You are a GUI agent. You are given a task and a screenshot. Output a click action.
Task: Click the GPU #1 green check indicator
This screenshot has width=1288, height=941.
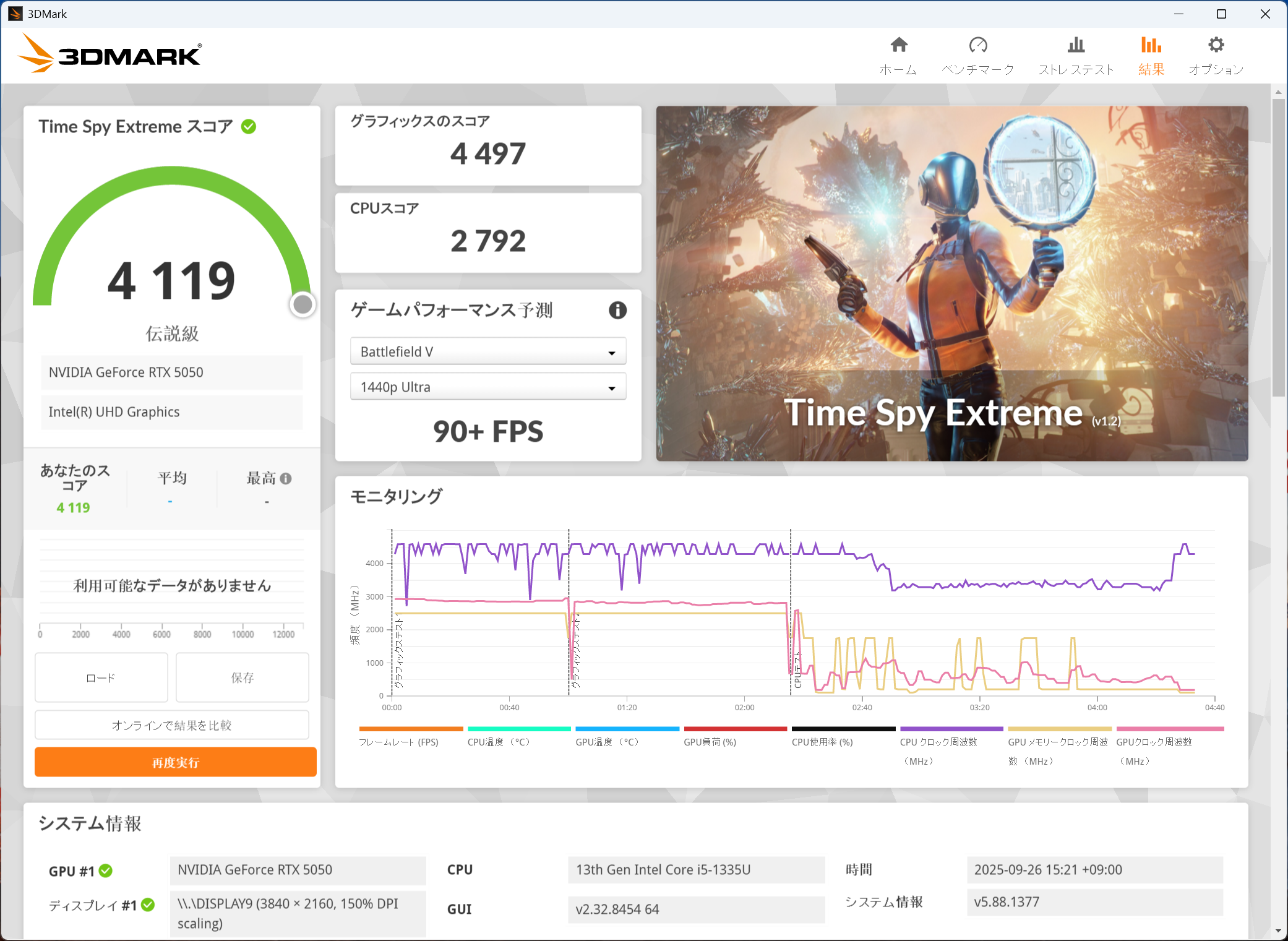pos(106,870)
